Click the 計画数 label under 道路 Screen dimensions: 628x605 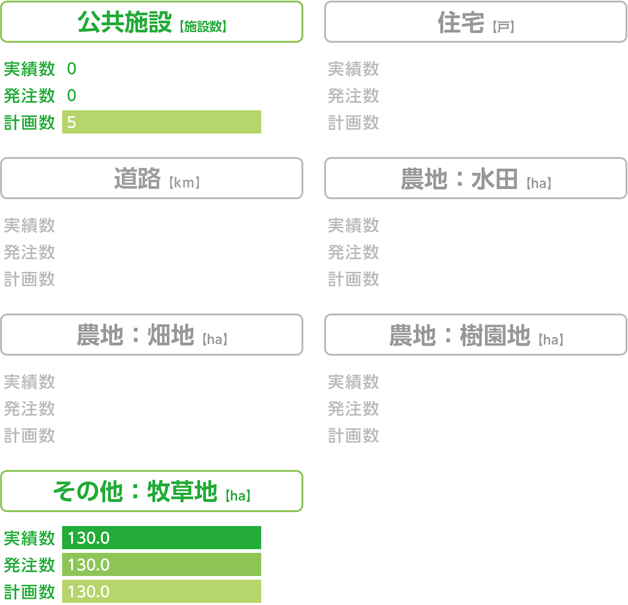click(x=29, y=279)
